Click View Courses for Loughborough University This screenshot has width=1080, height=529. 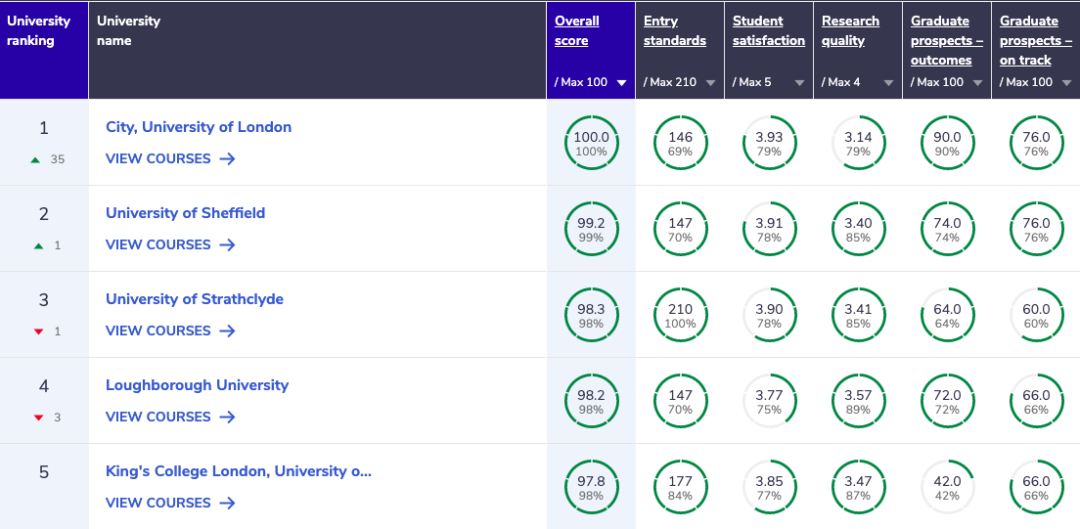[158, 417]
